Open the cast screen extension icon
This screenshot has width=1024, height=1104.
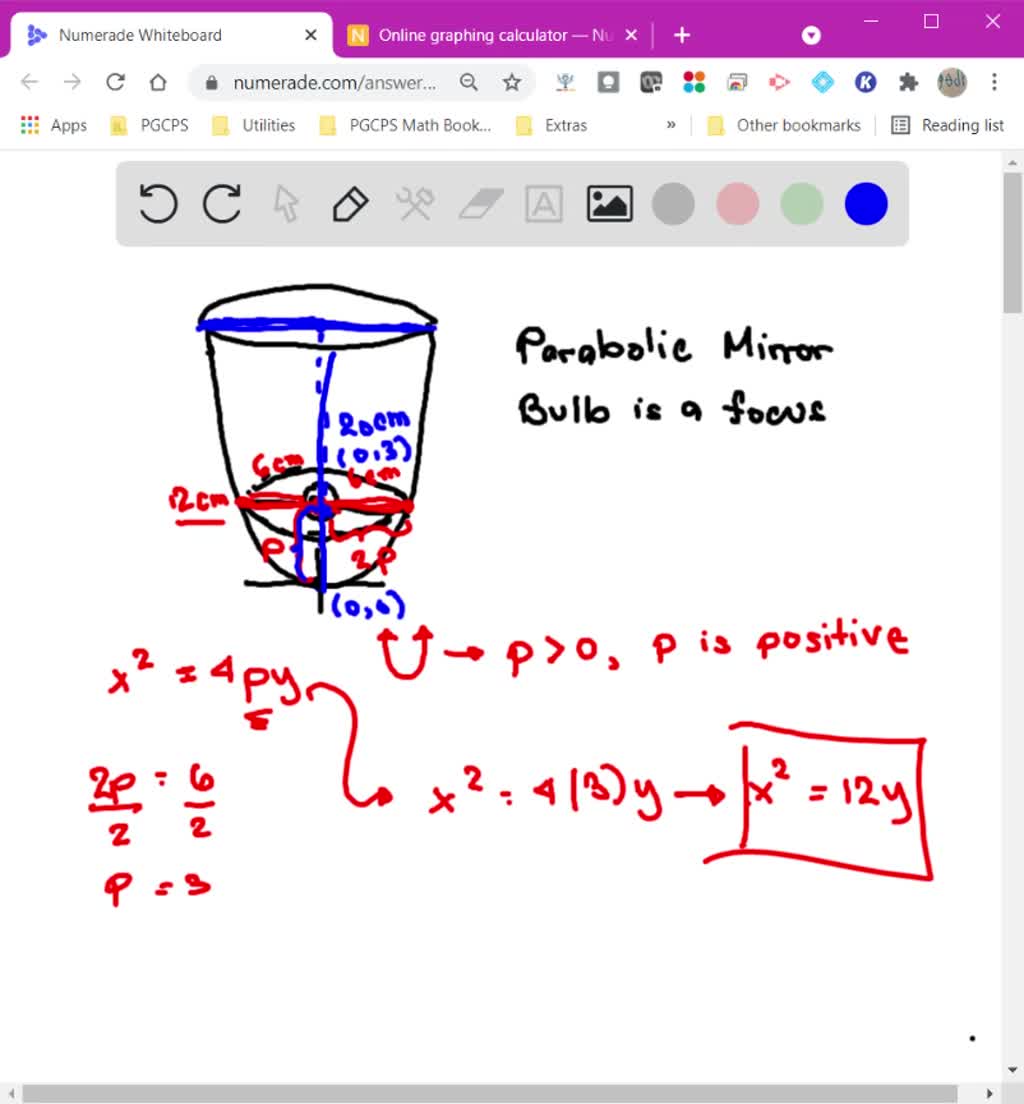pos(737,82)
